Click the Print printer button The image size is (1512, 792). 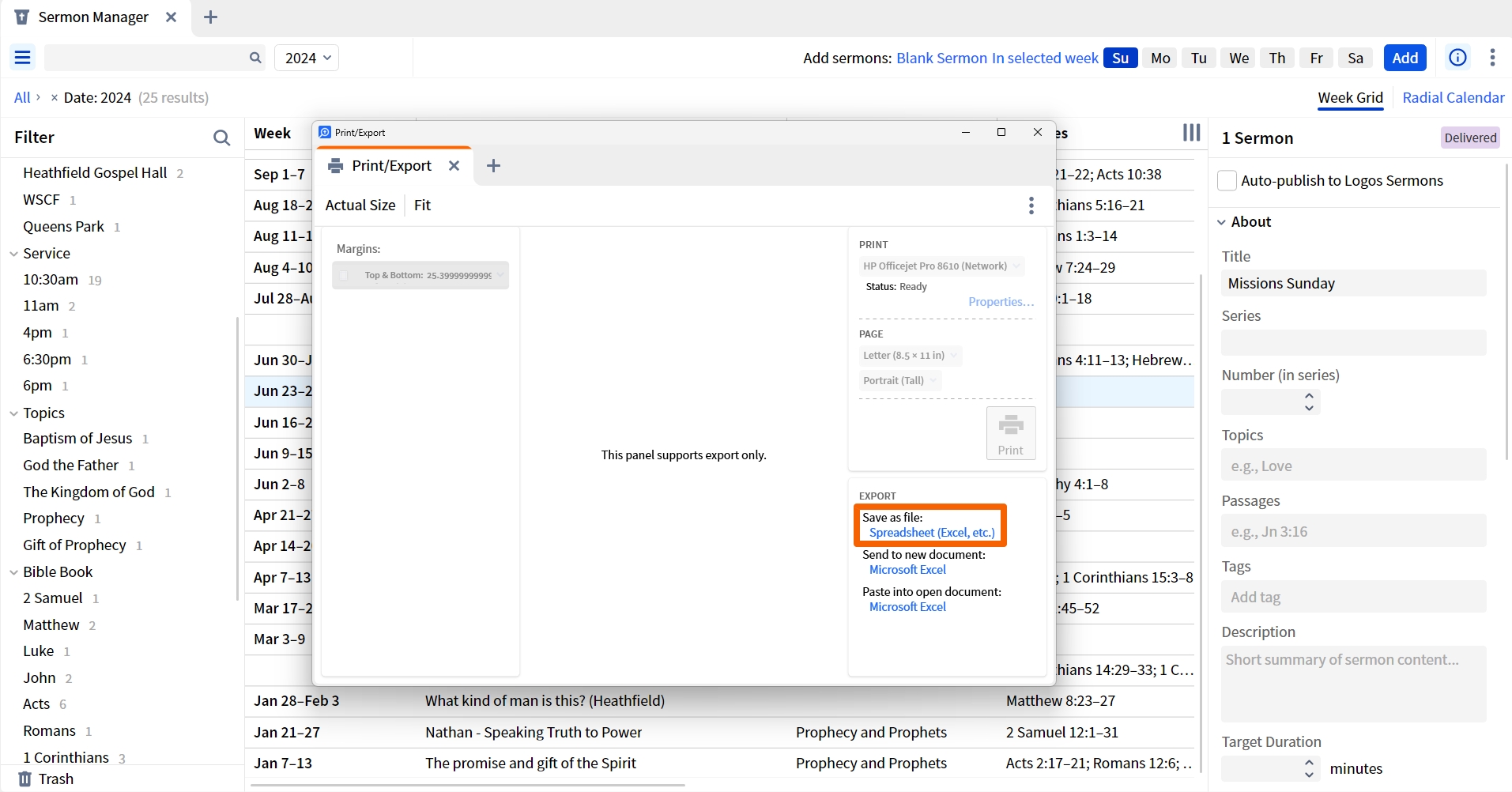point(1011,433)
